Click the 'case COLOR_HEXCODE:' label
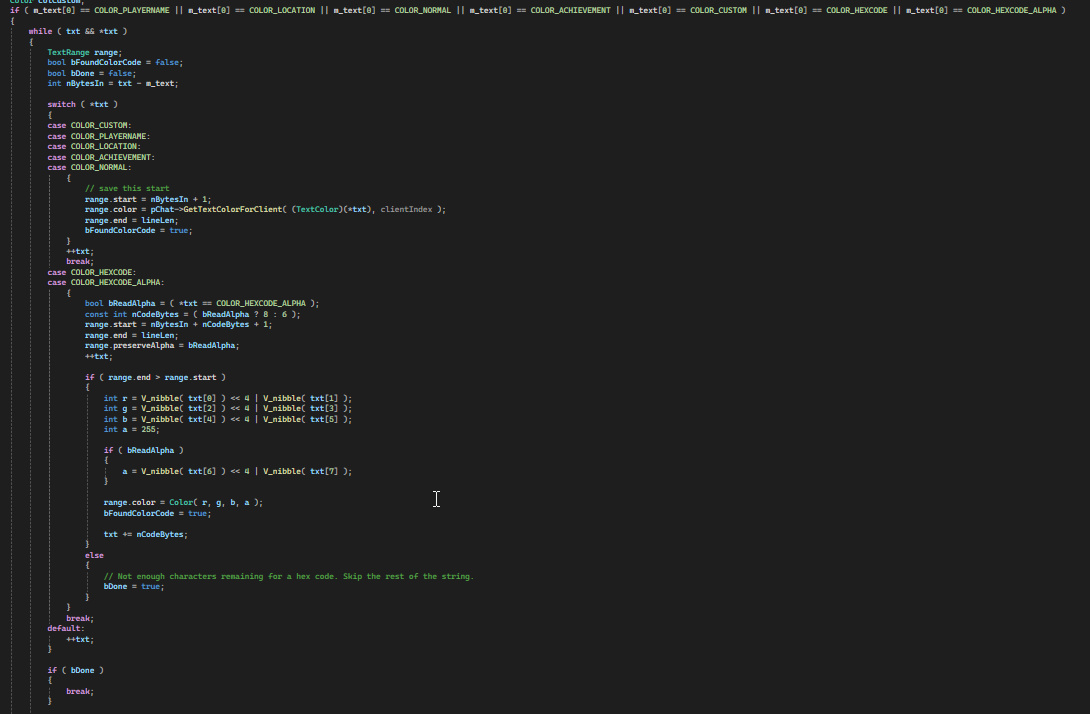 tap(92, 273)
